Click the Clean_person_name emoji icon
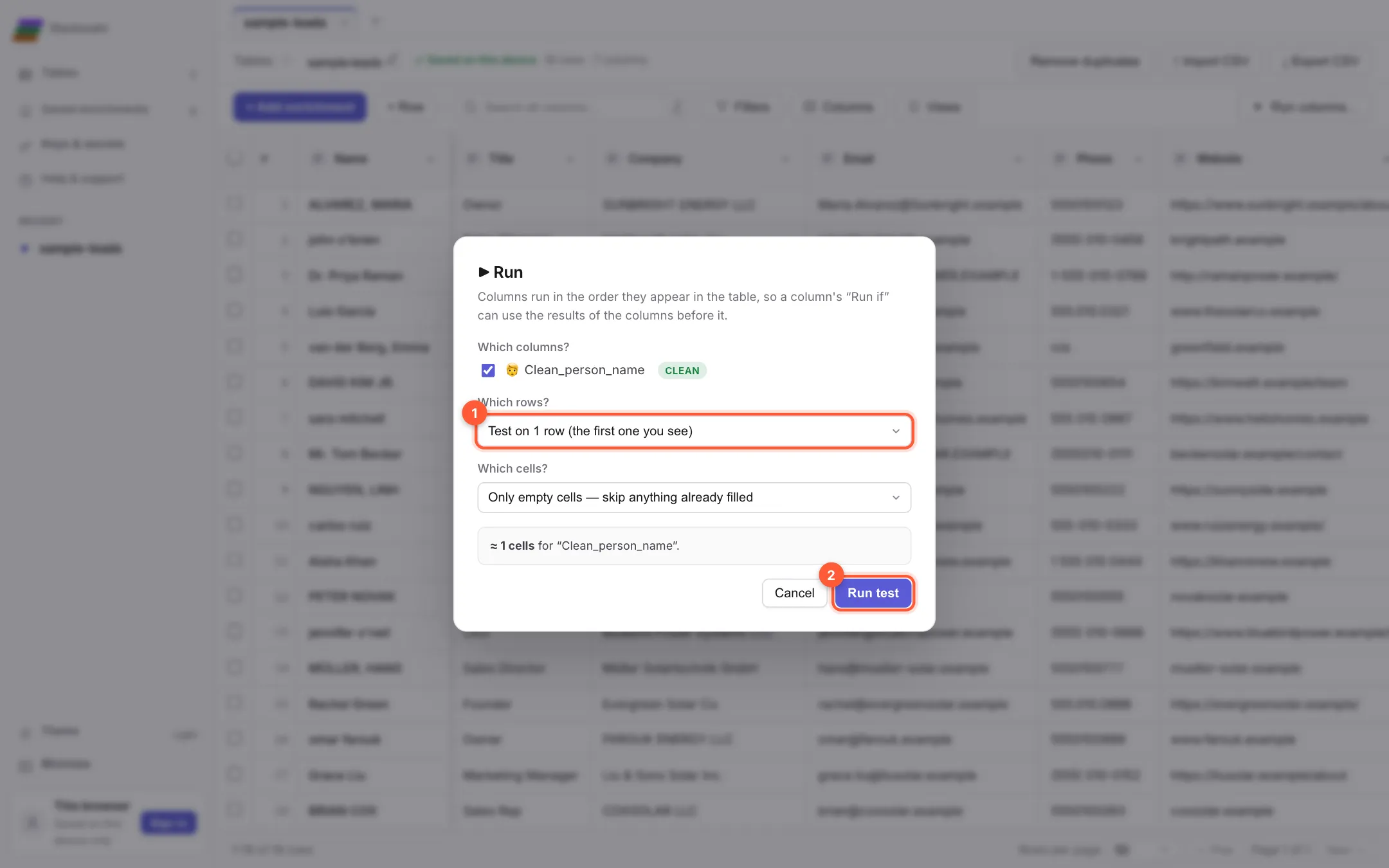Image resolution: width=1389 pixels, height=868 pixels. (x=512, y=370)
